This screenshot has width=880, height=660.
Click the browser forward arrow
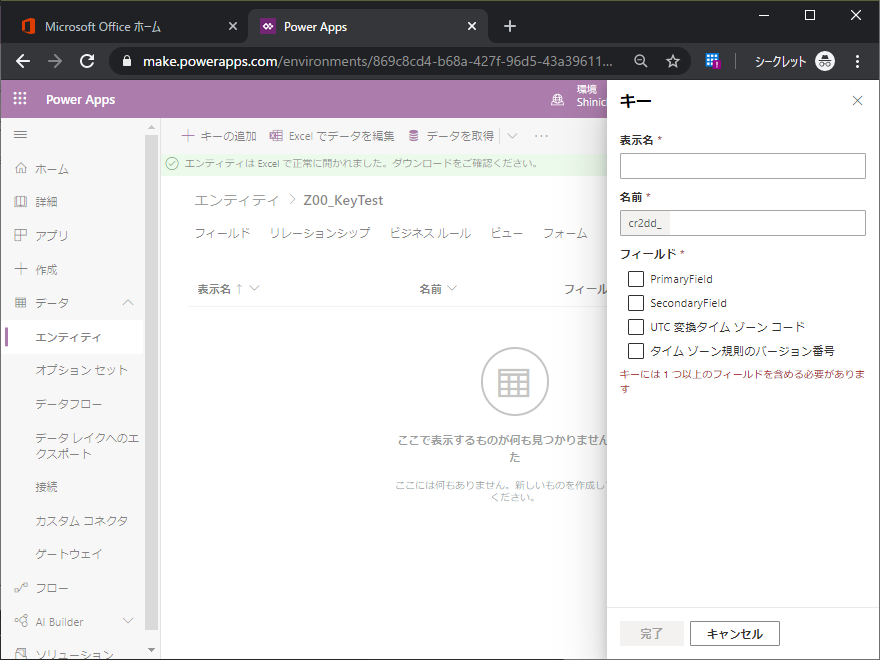[x=55, y=61]
